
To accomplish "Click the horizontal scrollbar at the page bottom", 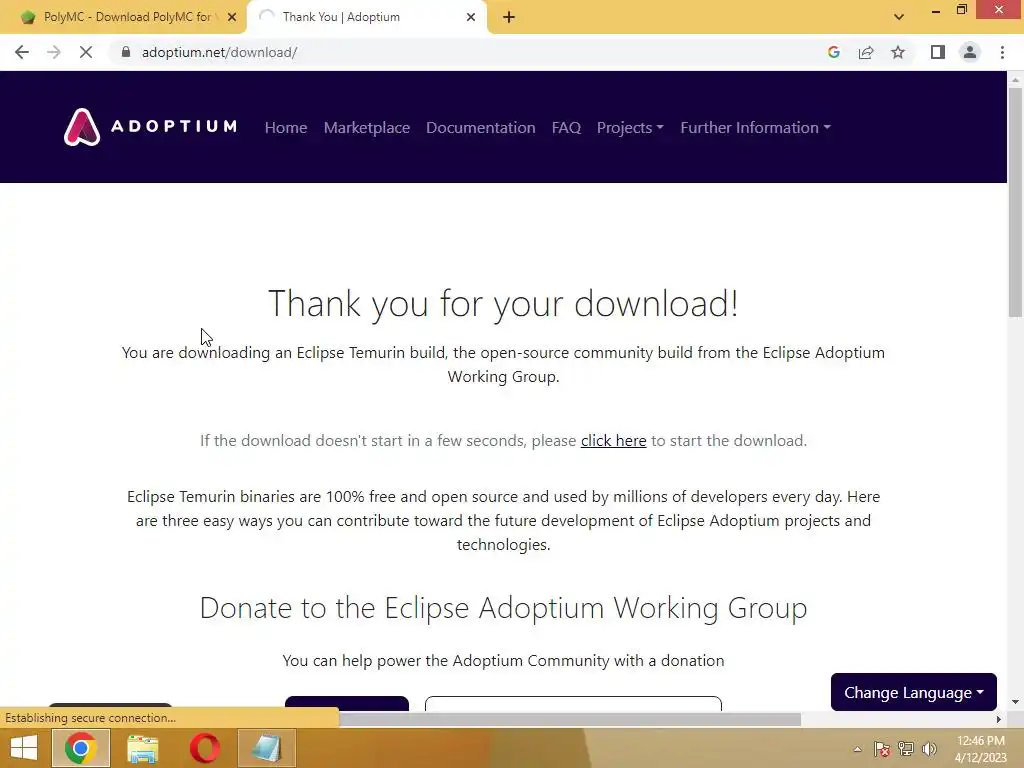I will coord(569,719).
